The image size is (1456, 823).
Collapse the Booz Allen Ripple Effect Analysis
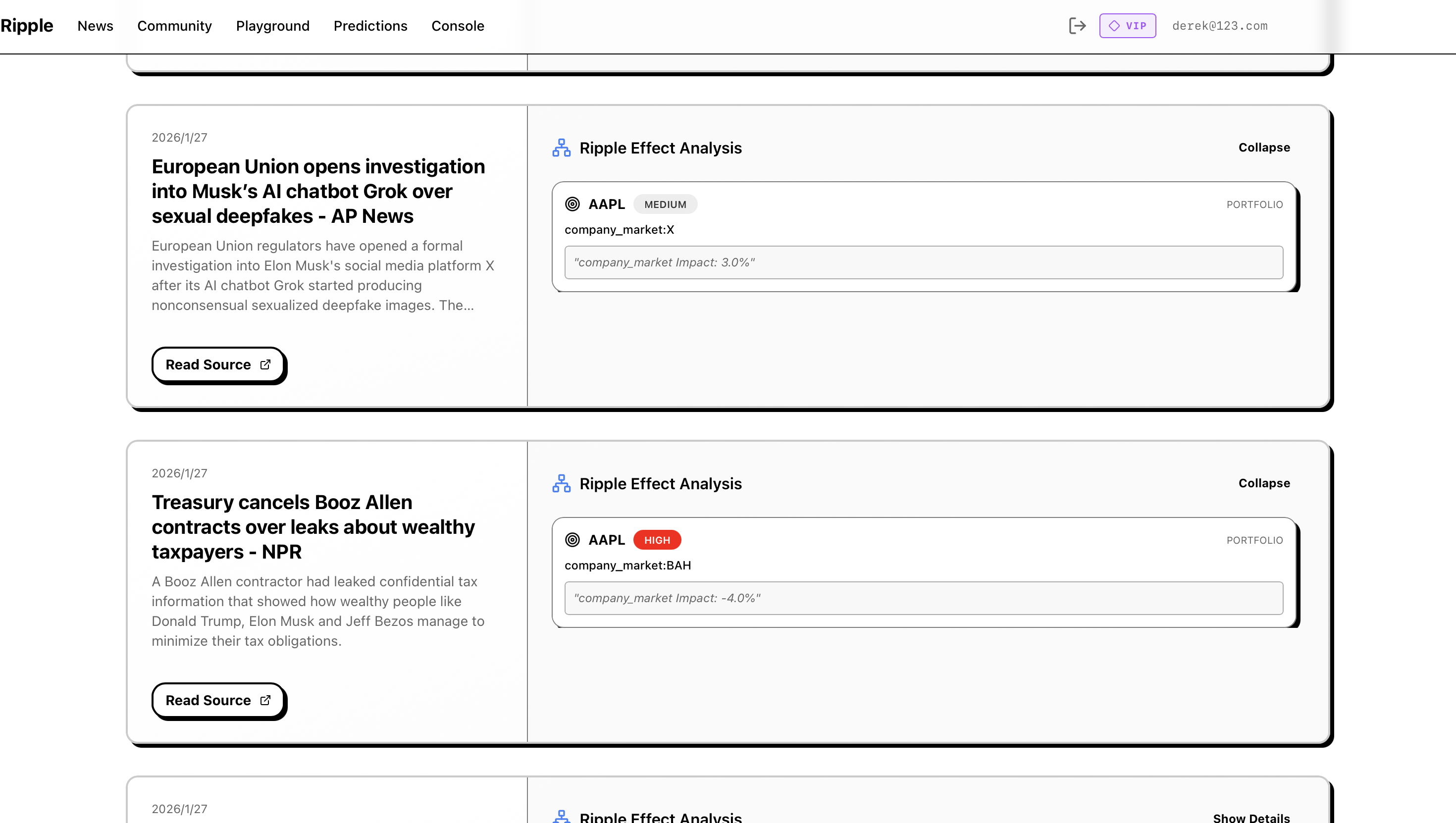tap(1264, 483)
